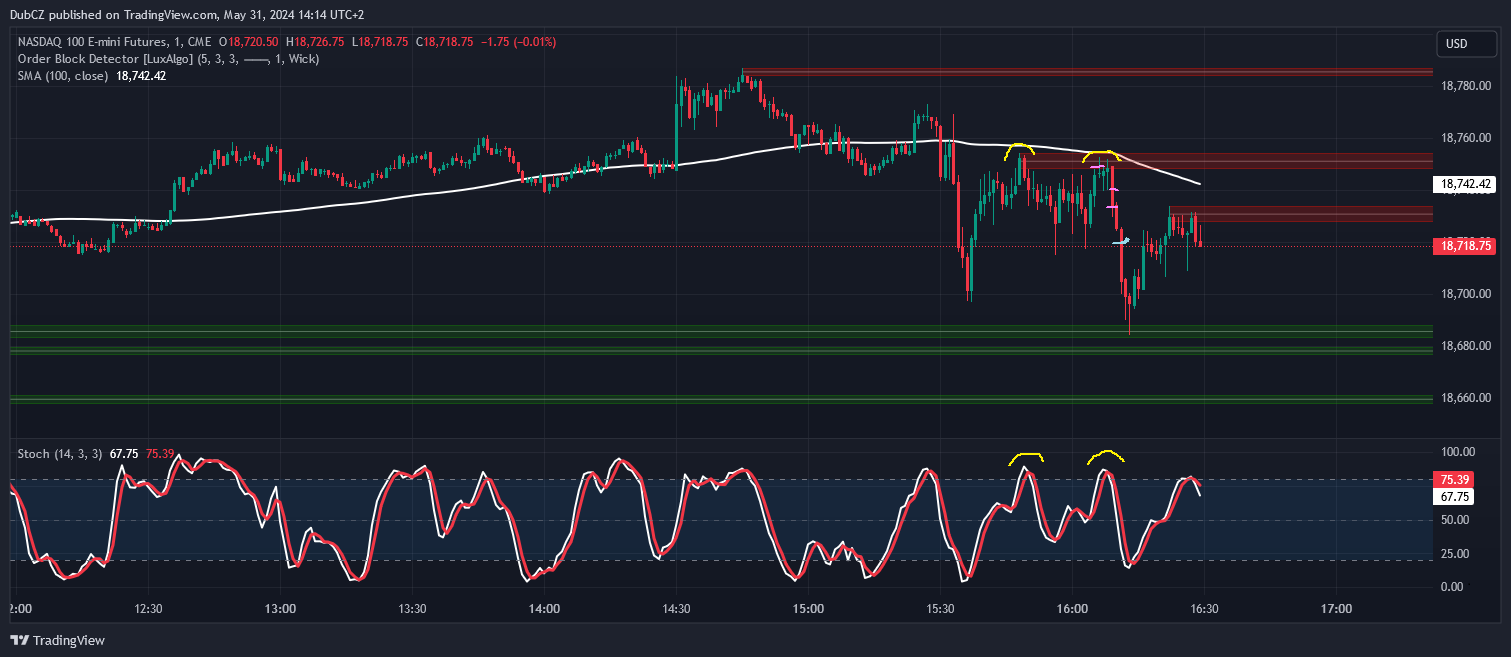Click the red 18,718.75 current price label
Image resolution: width=1512 pixels, height=657 pixels.
coord(1465,245)
